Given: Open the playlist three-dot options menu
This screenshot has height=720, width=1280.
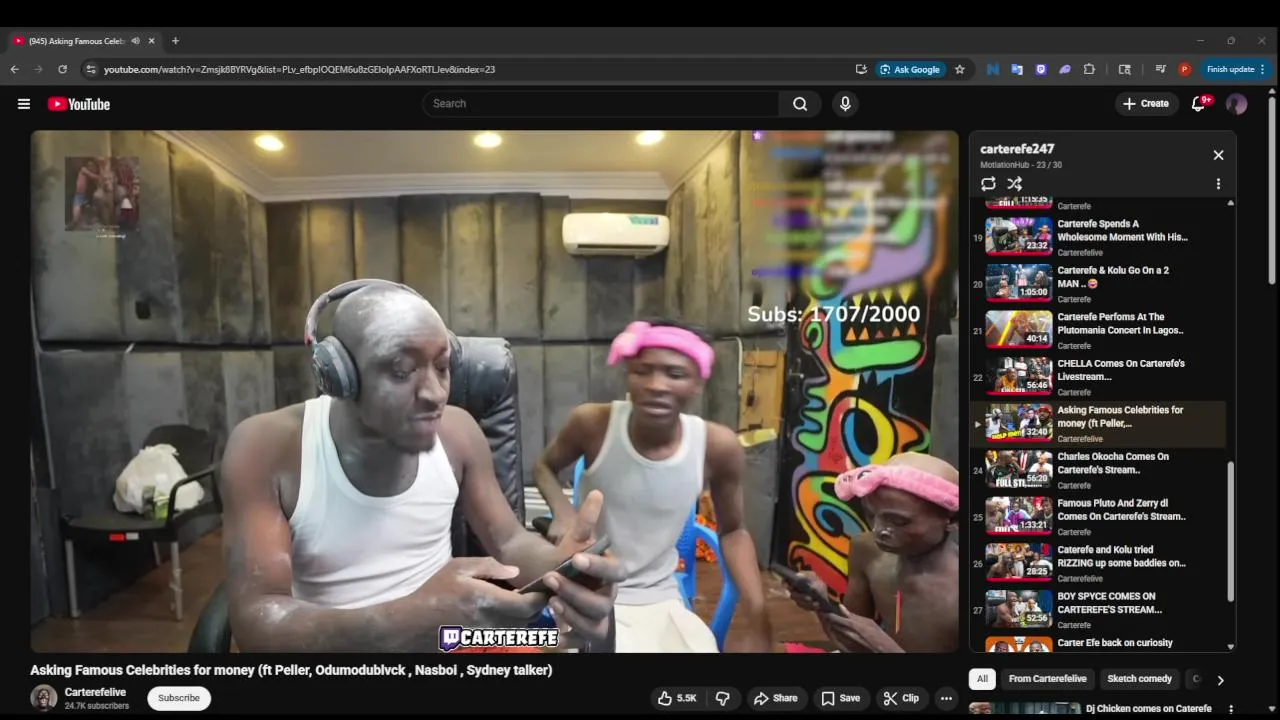Looking at the screenshot, I should 1218,184.
